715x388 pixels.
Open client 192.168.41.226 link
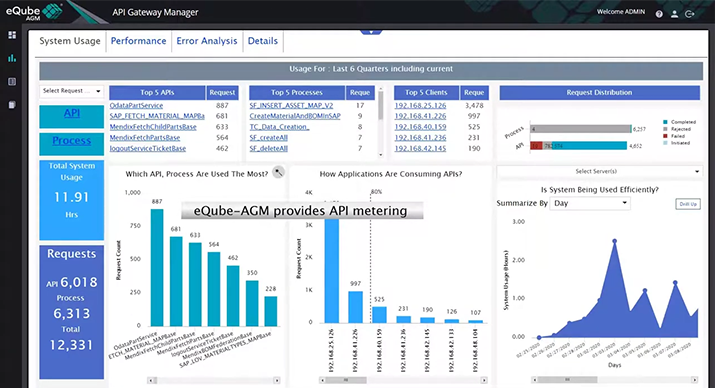(420, 116)
